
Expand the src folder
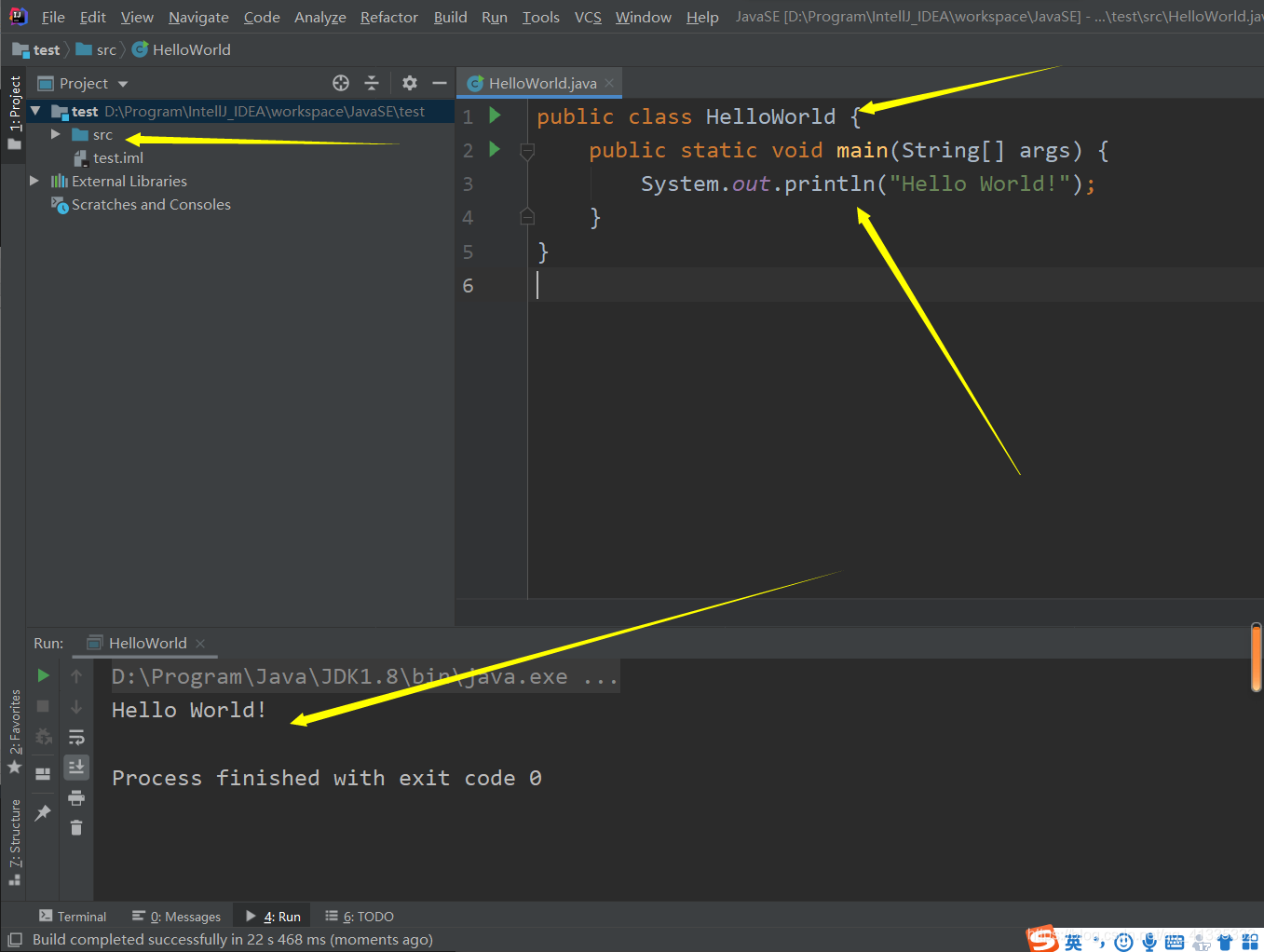click(56, 134)
